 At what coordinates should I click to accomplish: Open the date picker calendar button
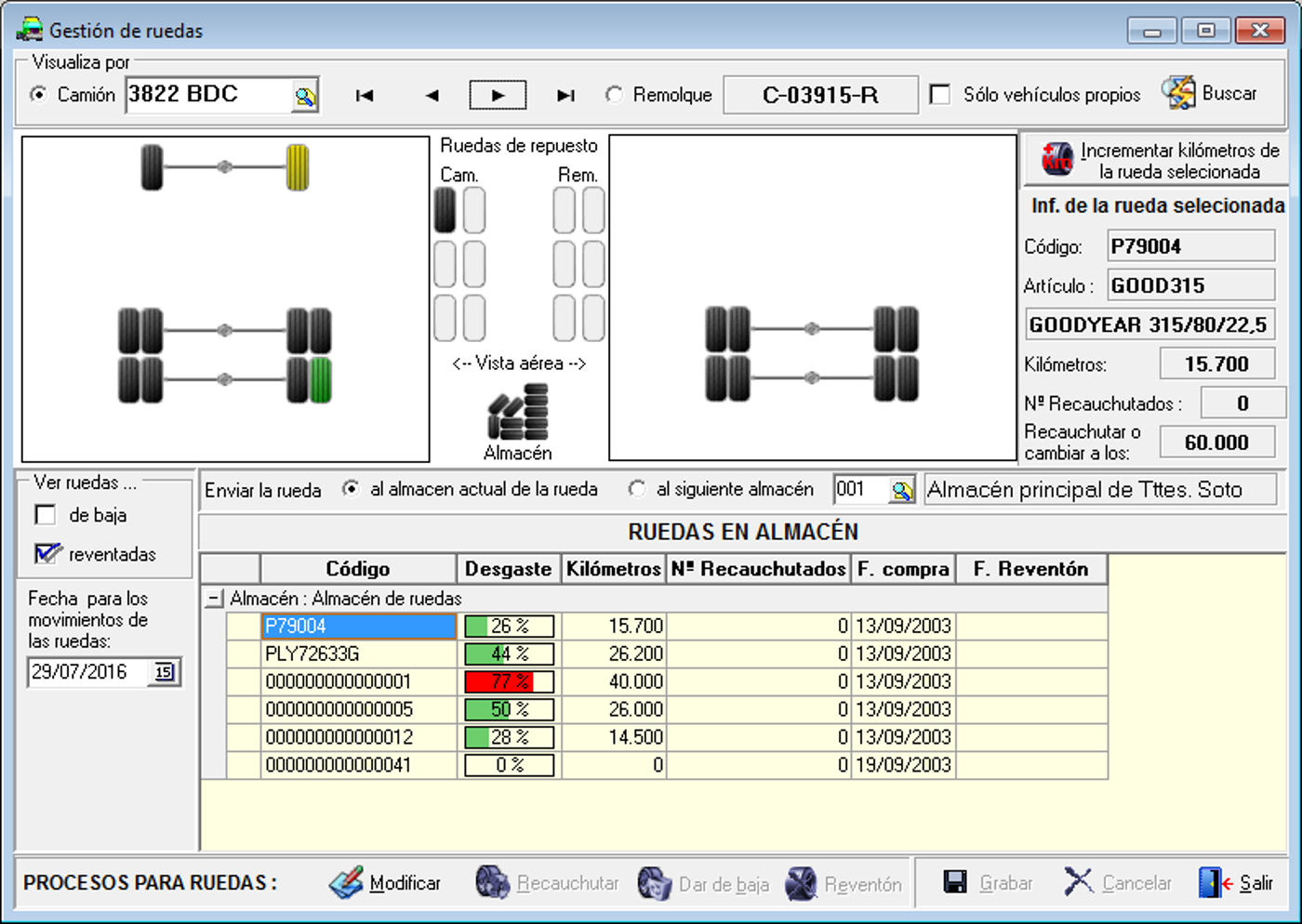165,672
